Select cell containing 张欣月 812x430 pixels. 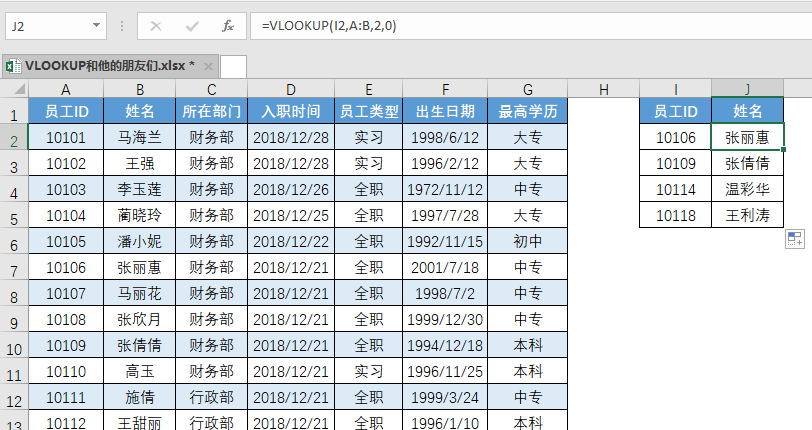click(x=140, y=319)
